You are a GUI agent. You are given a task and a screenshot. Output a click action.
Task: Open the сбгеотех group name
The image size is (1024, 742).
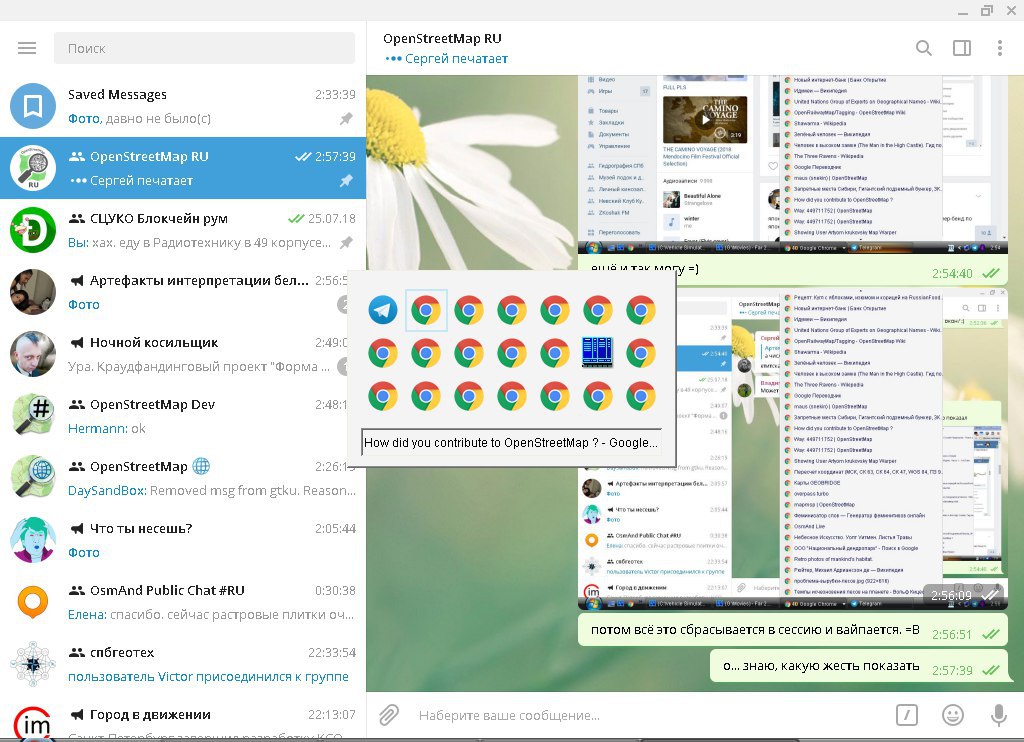[122, 653]
